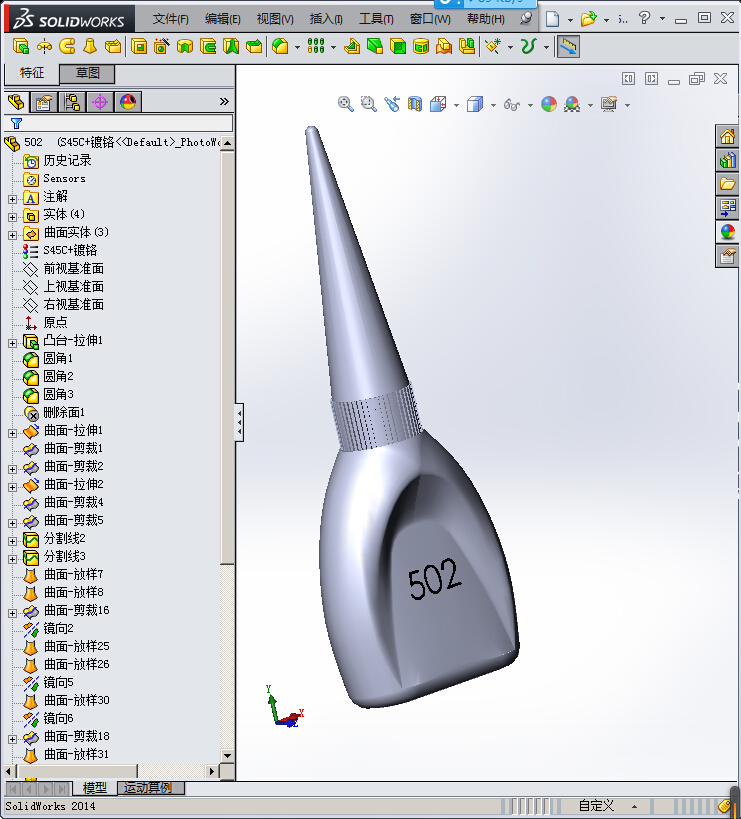Select the Extruded Cut tool
Screen dimensions: 741x819
coord(139,46)
